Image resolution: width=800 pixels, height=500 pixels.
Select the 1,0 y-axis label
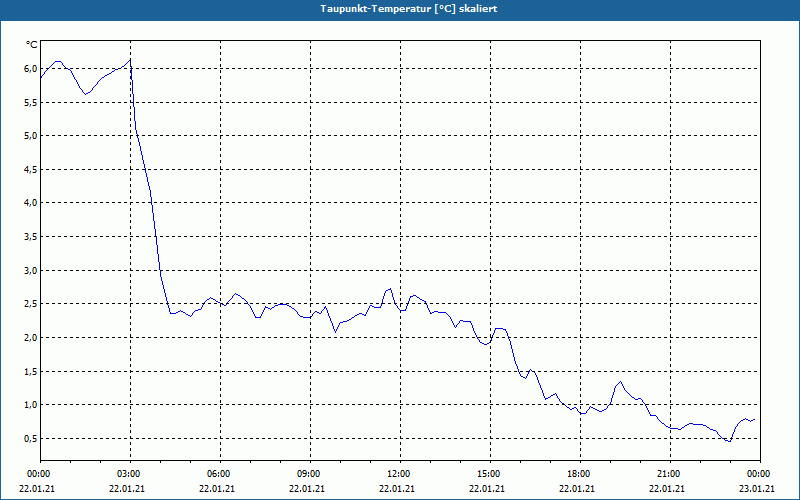[x=30, y=405]
